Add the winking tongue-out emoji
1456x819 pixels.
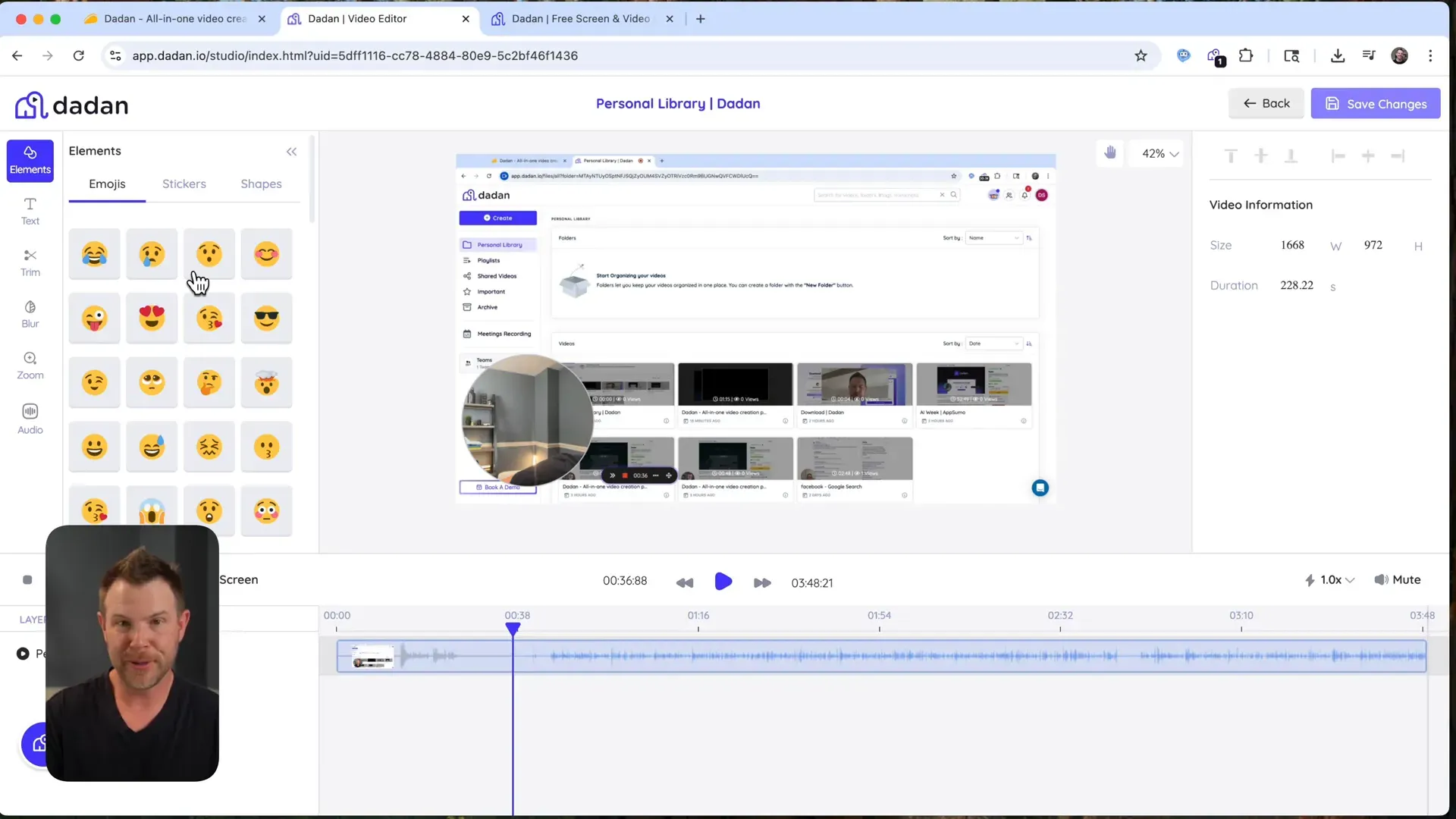pos(95,318)
